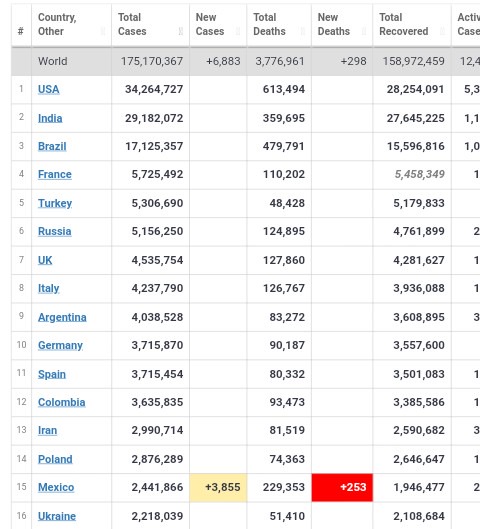Viewport: 480px width, 529px height.
Task: Open the Germany country link
Action: click(60, 345)
